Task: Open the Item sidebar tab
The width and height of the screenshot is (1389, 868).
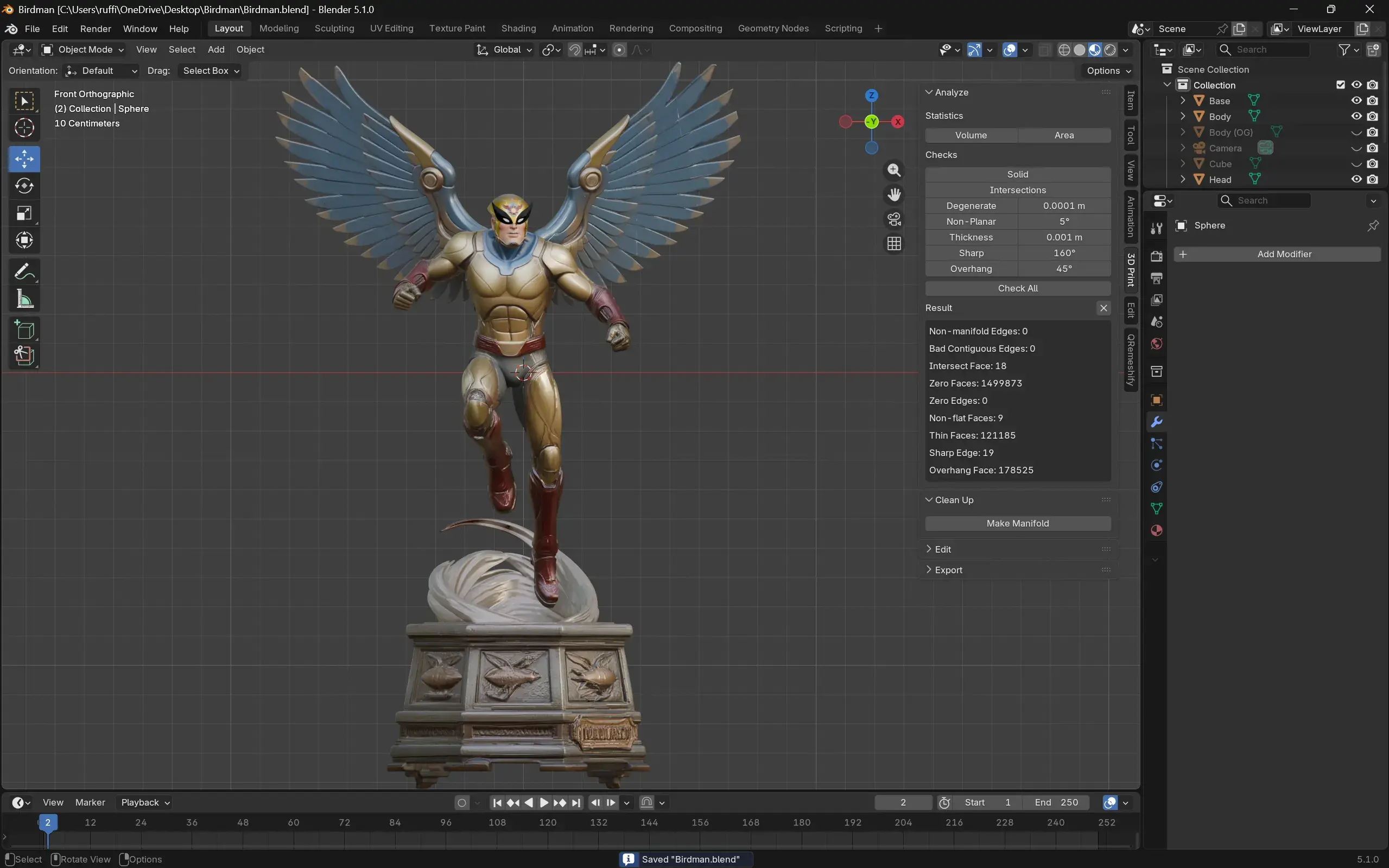Action: [x=1131, y=100]
